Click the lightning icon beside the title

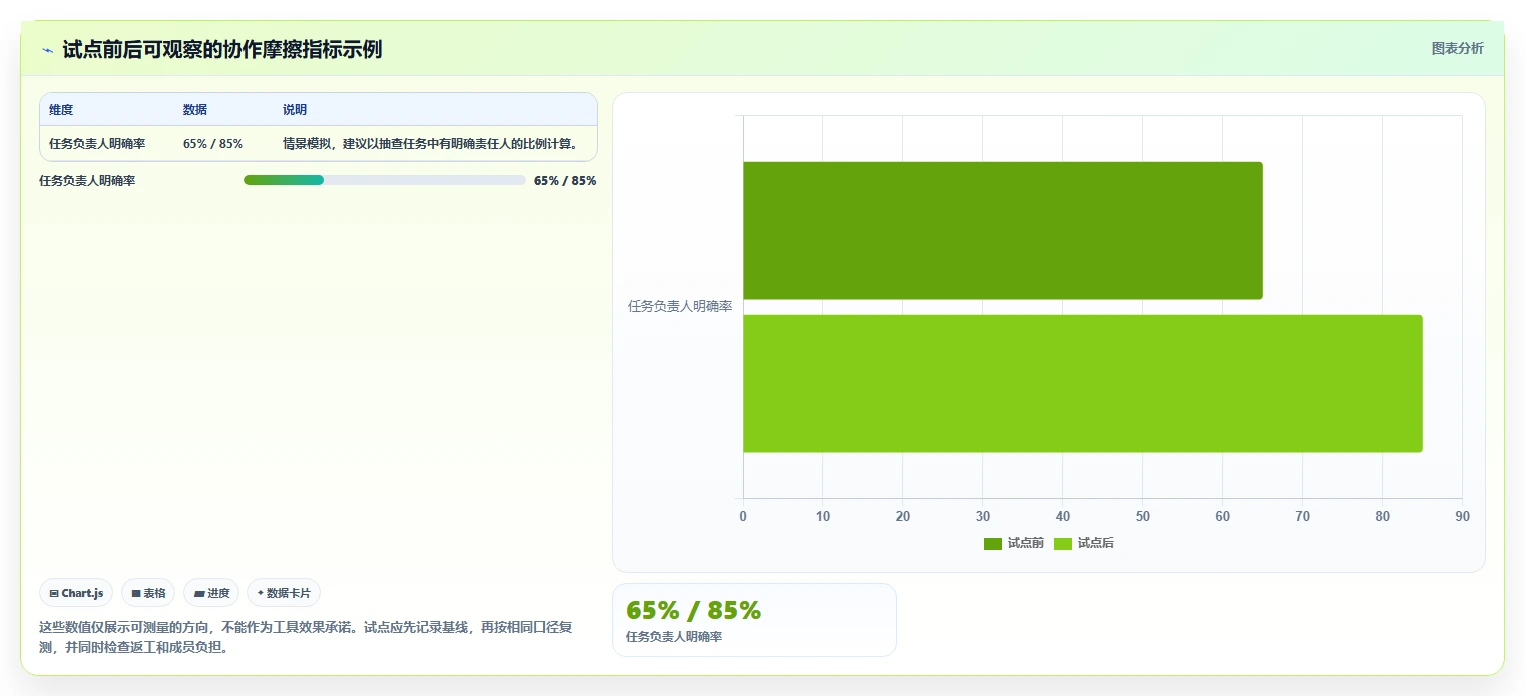(47, 50)
